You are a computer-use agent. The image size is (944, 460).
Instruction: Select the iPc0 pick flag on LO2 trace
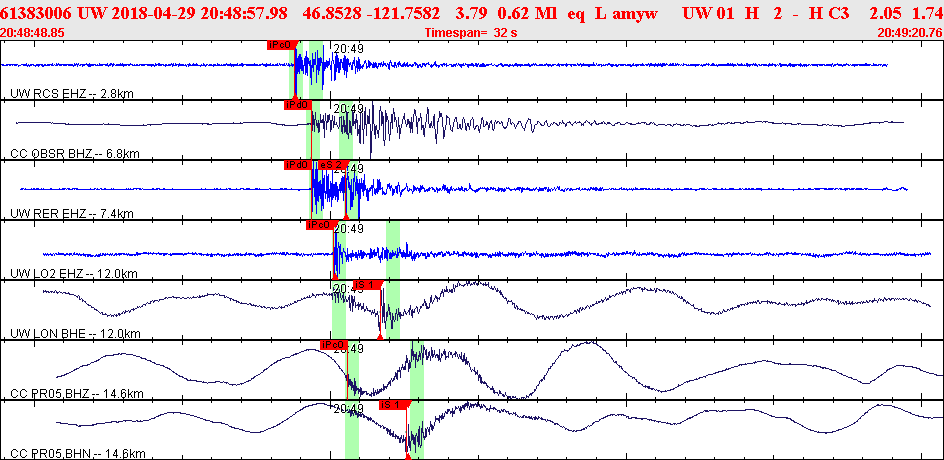coord(320,225)
